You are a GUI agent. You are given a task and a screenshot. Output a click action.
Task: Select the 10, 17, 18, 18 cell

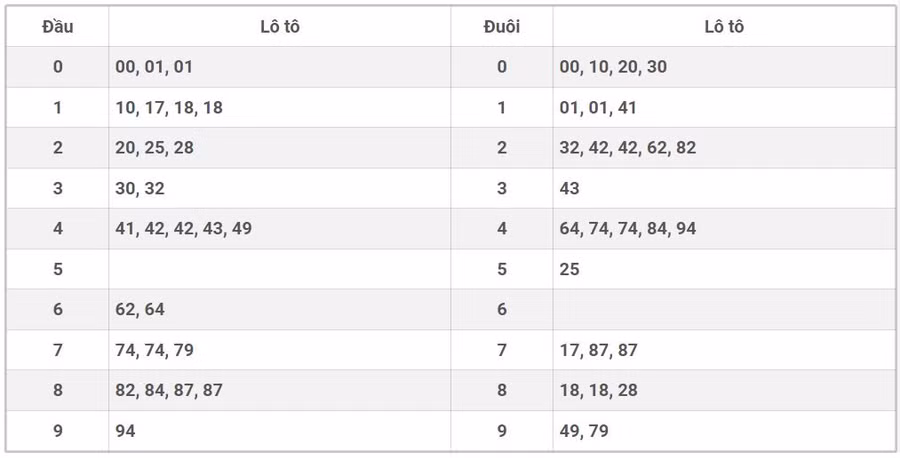[169, 108]
